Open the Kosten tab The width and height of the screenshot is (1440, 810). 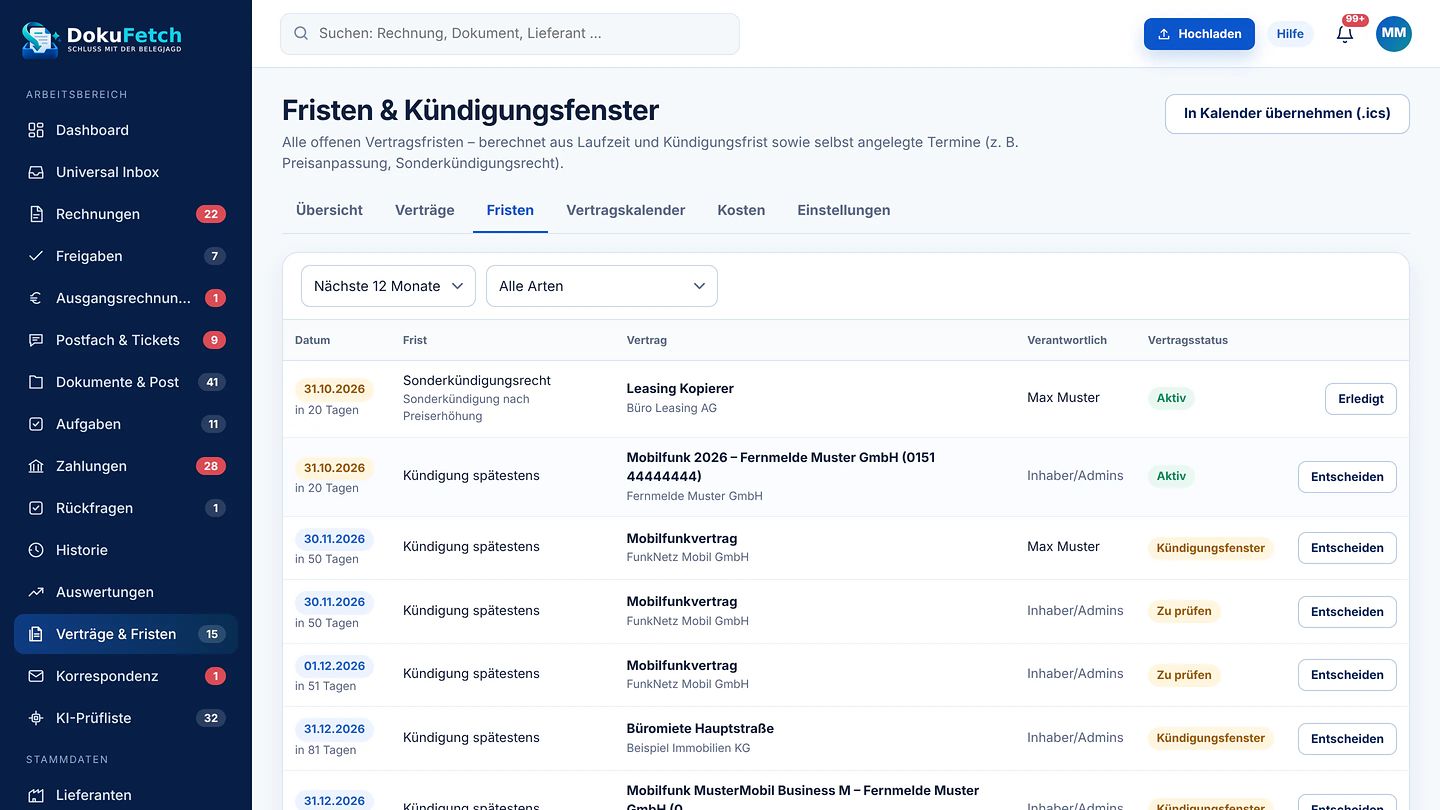741,210
